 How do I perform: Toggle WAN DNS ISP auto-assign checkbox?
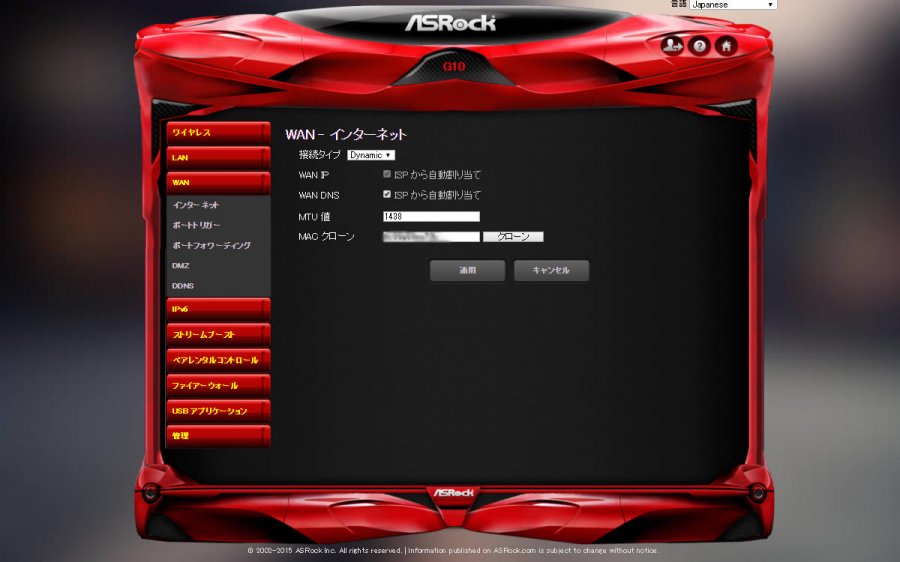tap(387, 195)
